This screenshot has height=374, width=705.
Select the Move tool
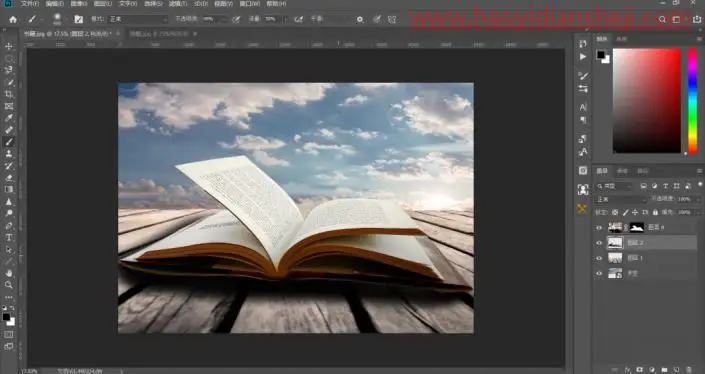click(9, 46)
